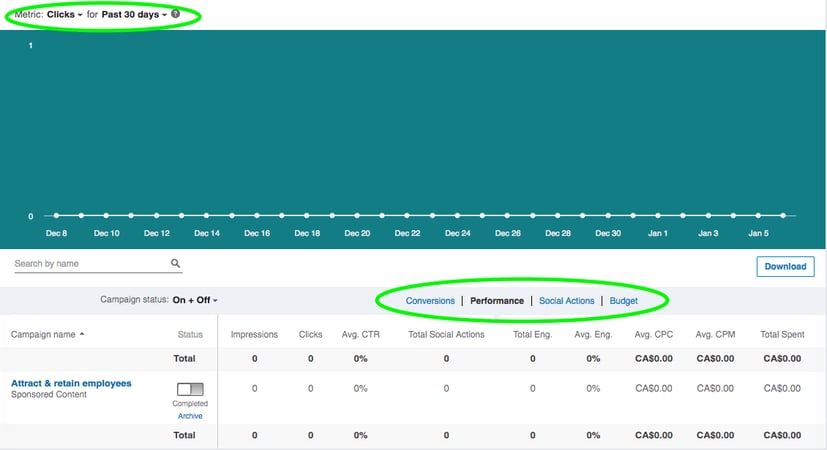The height and width of the screenshot is (450, 827).
Task: Click the Avg. CTR column header
Action: tap(360, 334)
